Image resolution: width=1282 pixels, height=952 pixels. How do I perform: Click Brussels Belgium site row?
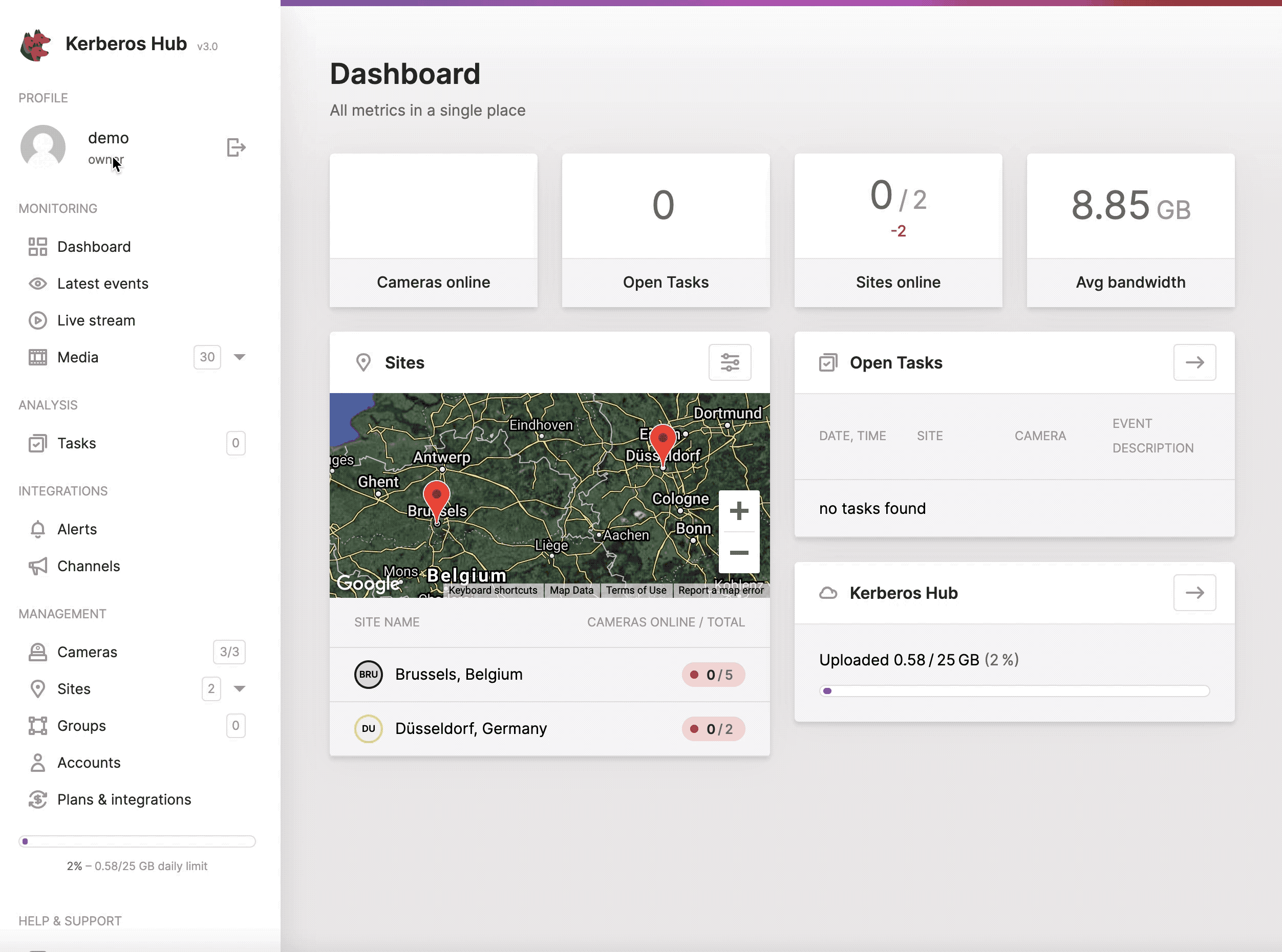pyautogui.click(x=549, y=674)
